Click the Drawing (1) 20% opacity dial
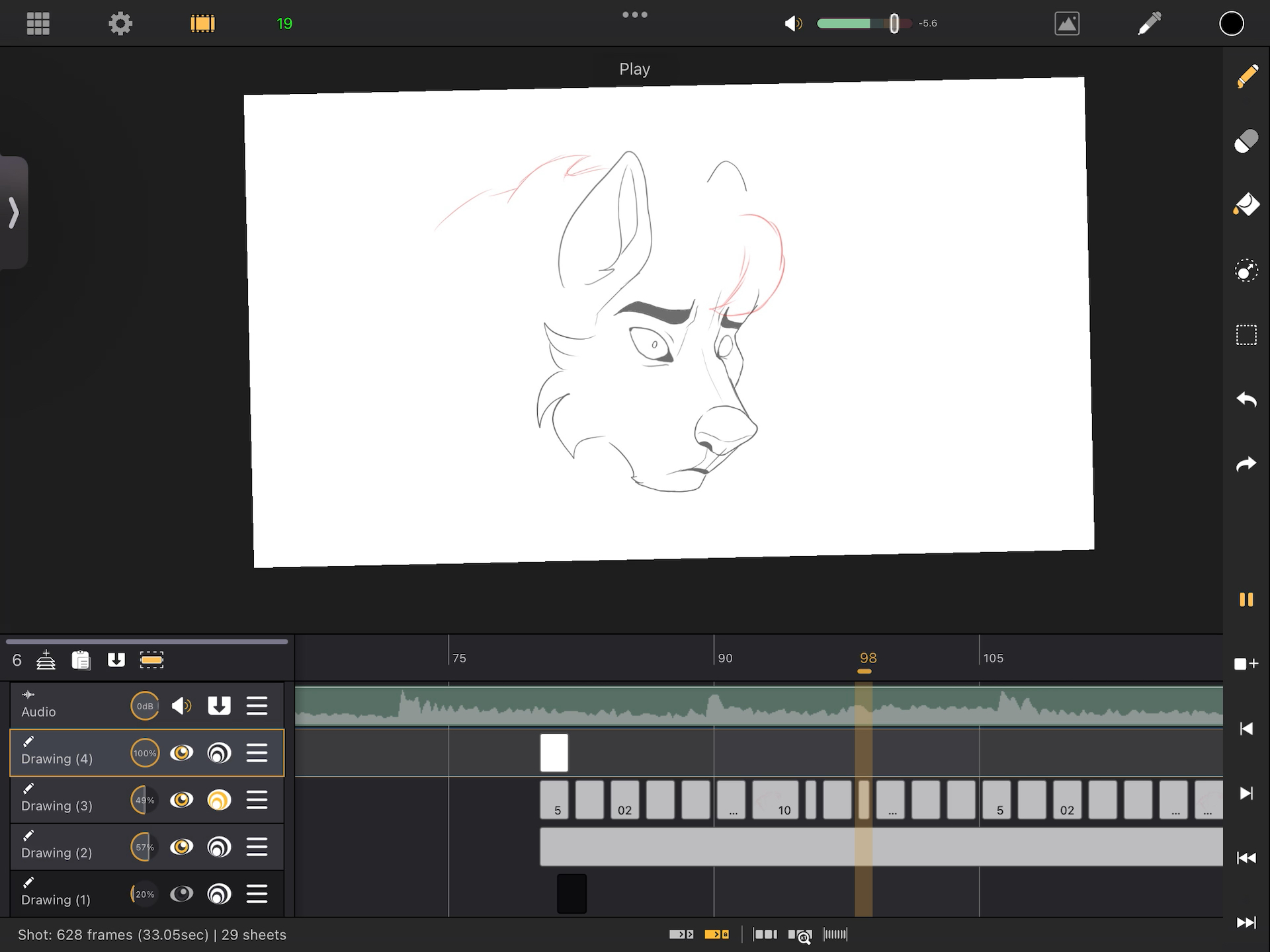Screen dimensions: 1270x952 (145, 894)
